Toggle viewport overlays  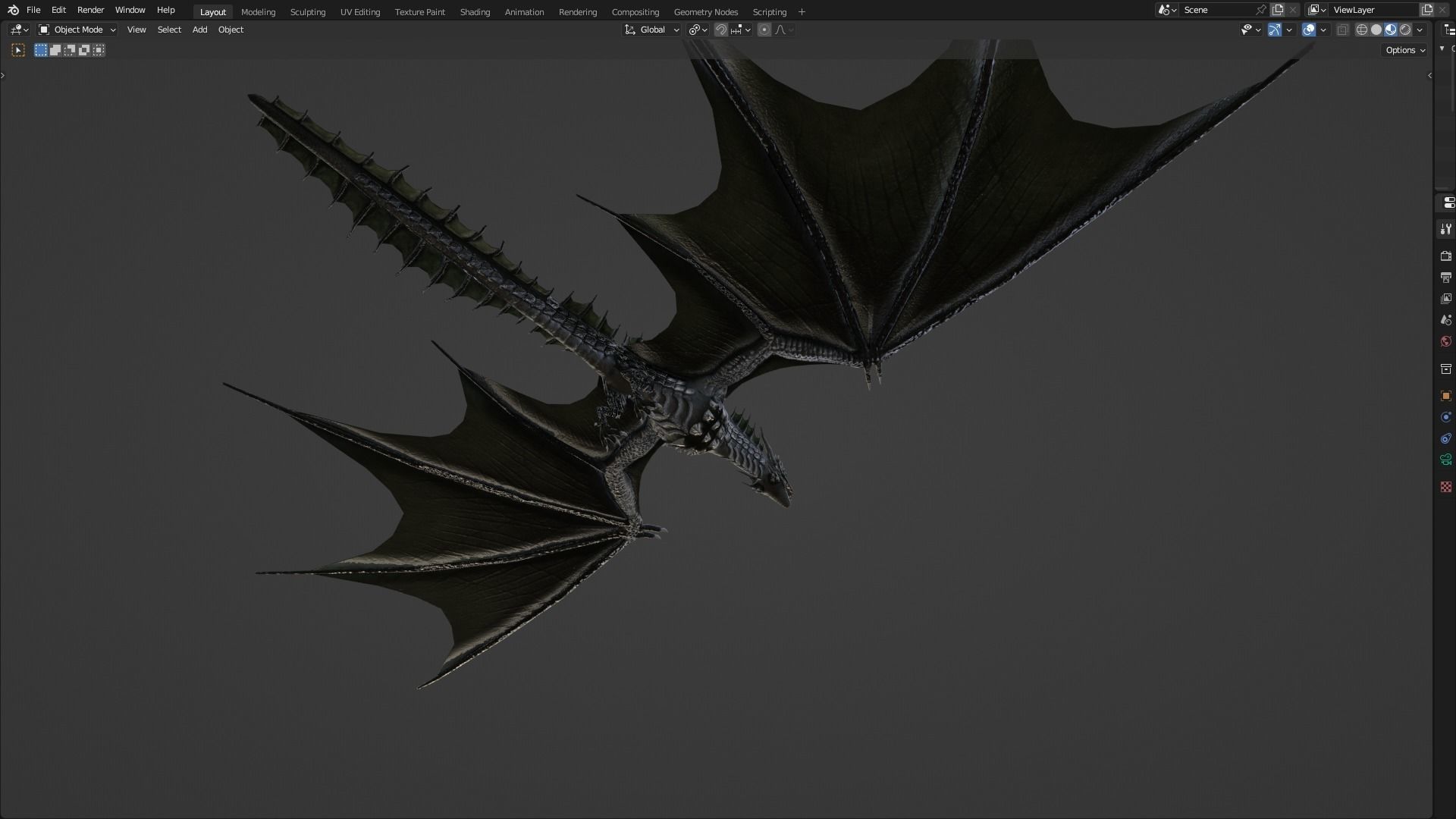(x=1309, y=30)
